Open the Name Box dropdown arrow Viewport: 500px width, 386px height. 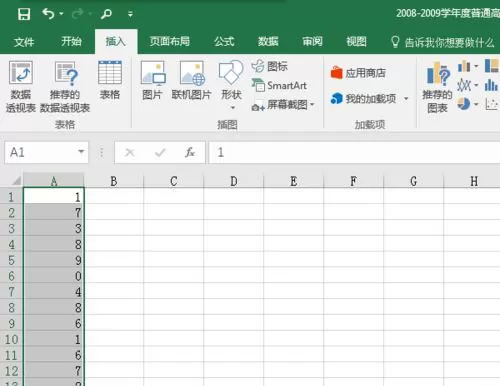click(x=81, y=152)
